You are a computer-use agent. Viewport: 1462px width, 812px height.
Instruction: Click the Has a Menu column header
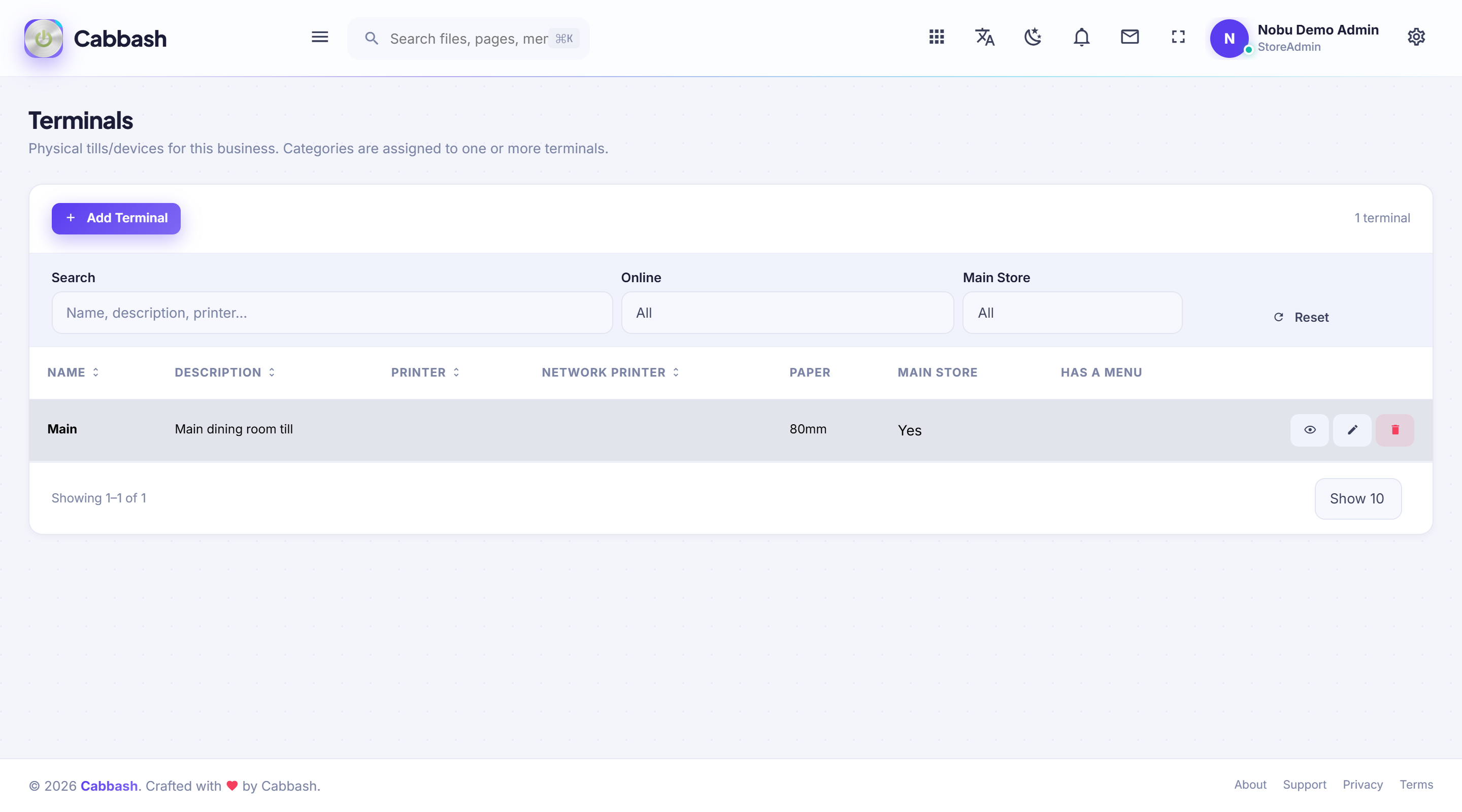click(1101, 372)
